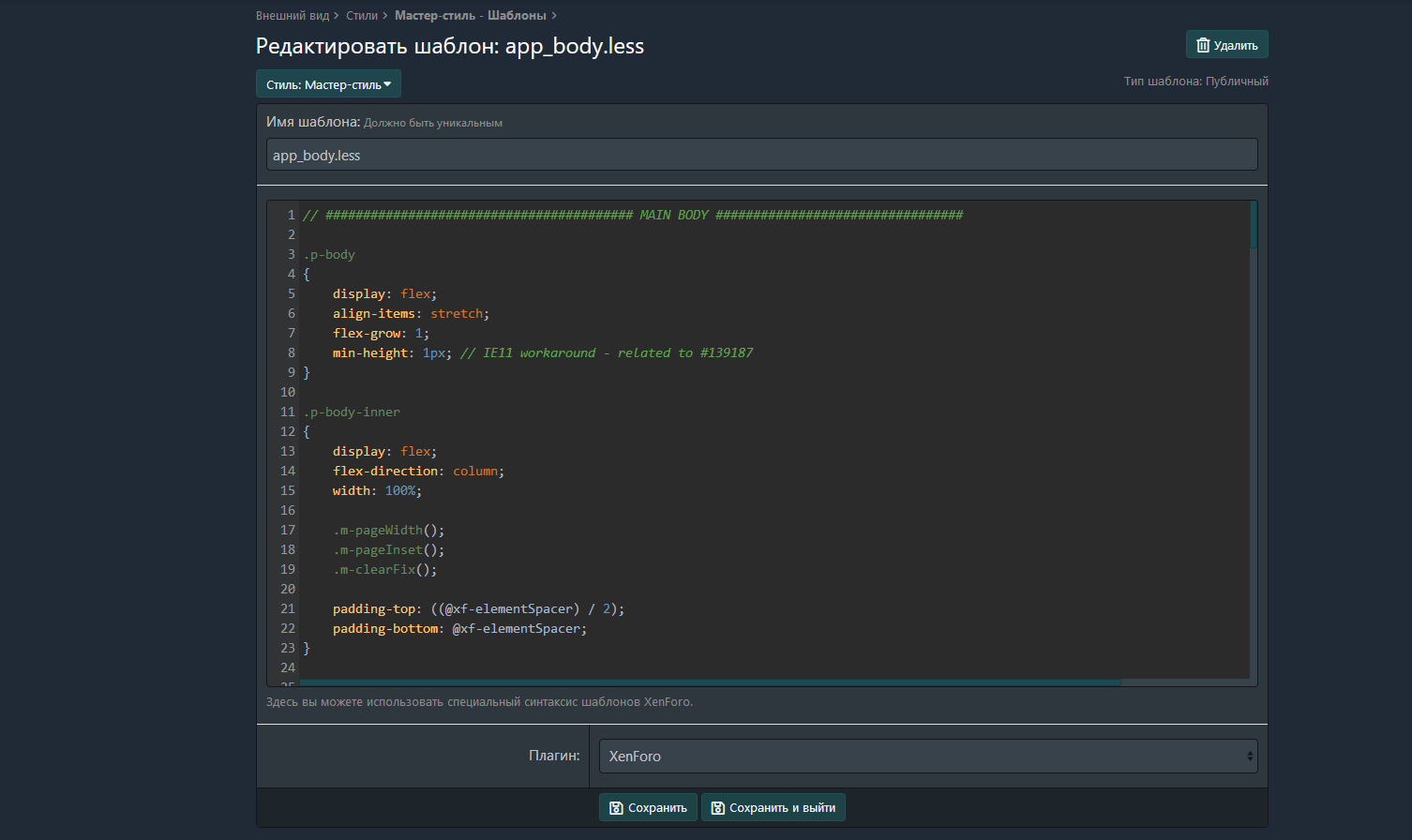Click the flex-direction: column line
Image resolution: width=1412 pixels, height=840 pixels.
(418, 471)
